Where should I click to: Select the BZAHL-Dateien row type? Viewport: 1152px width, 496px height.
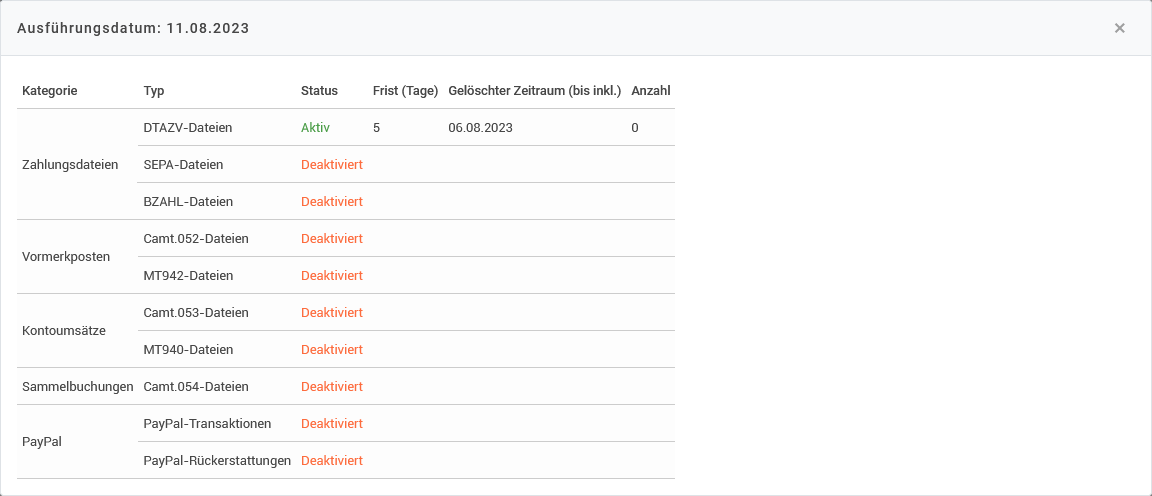pyautogui.click(x=188, y=202)
